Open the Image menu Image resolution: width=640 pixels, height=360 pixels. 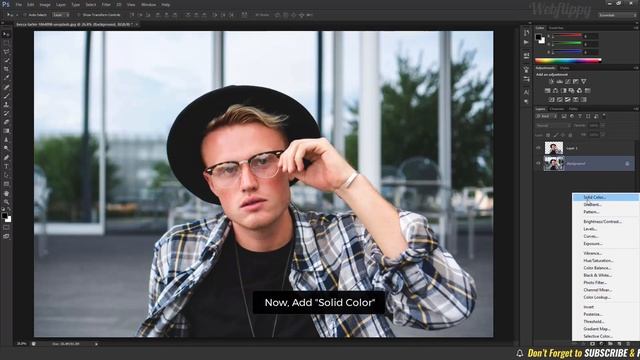(45, 4)
